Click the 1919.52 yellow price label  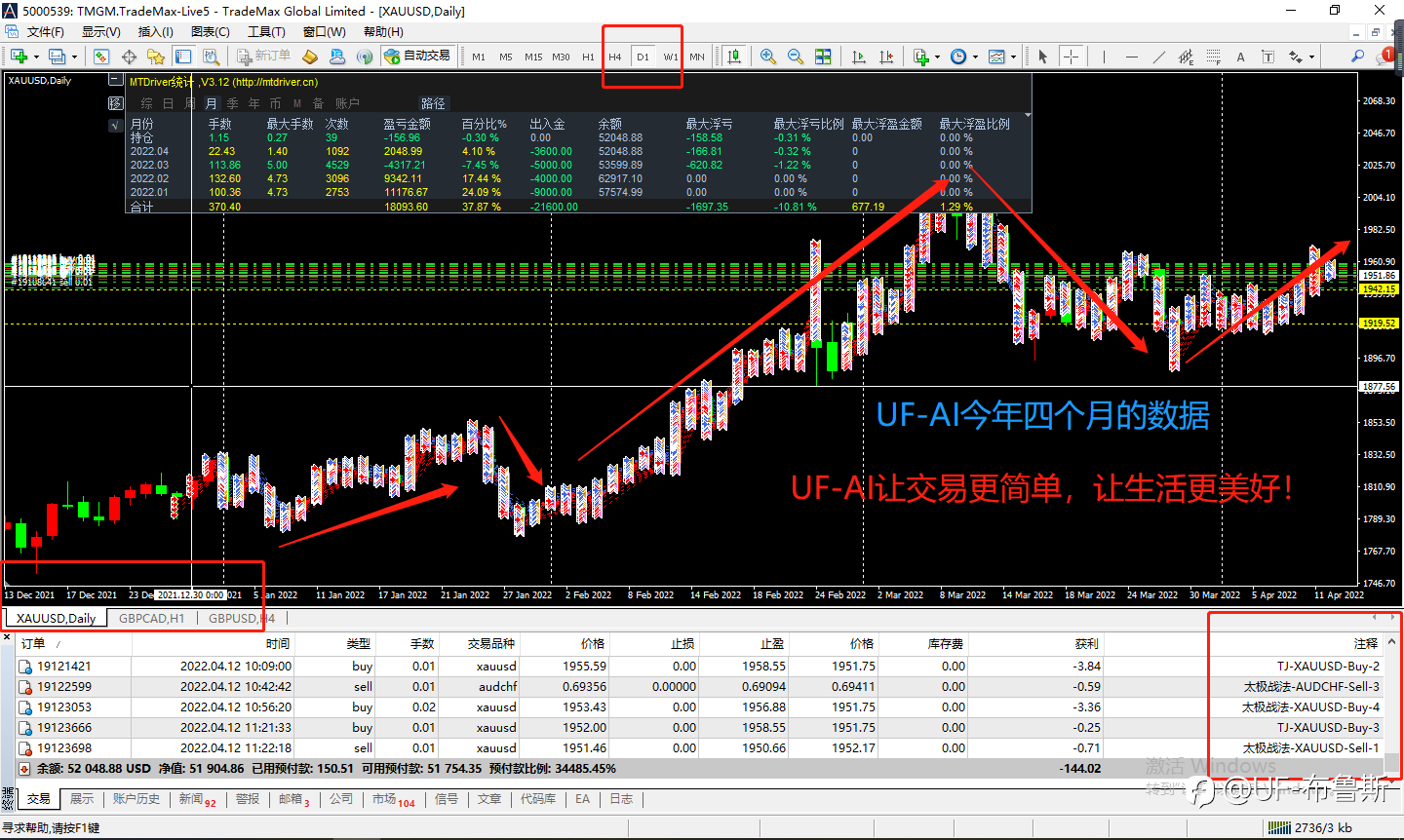[1379, 323]
